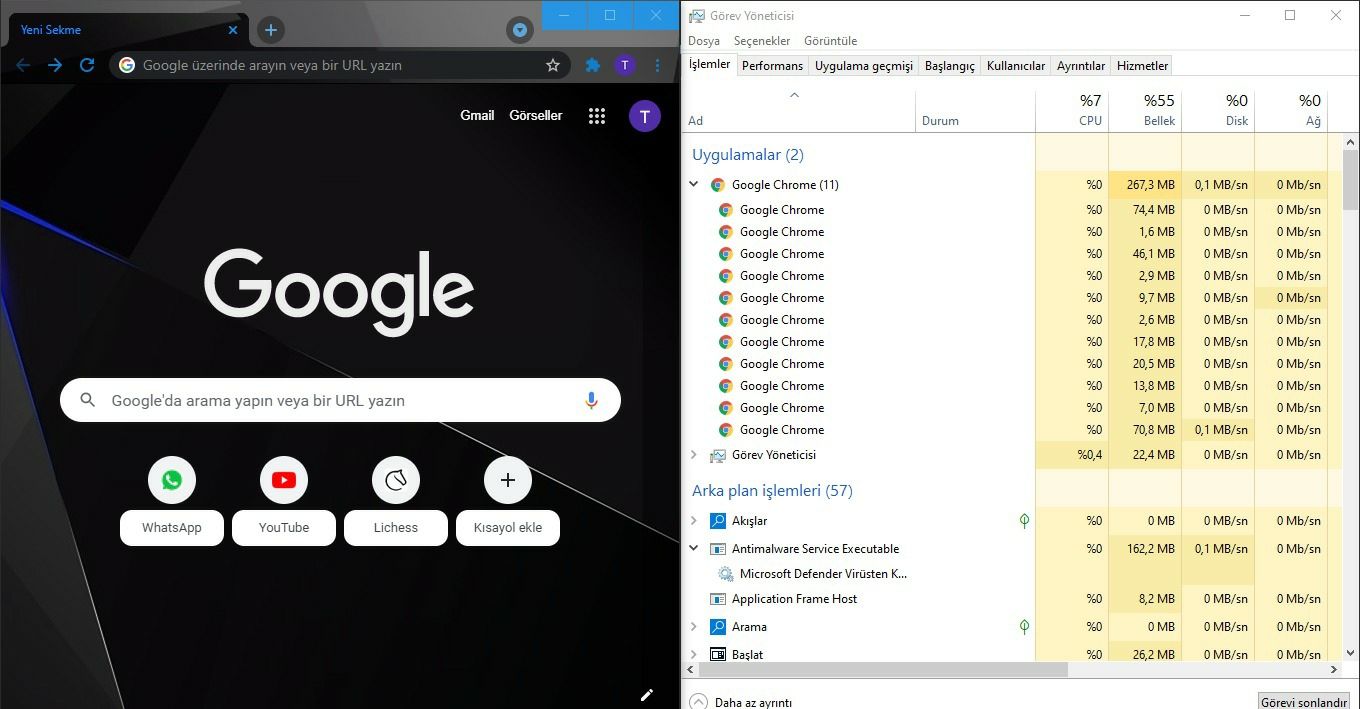Expand the Görev Yöneticisi process row
The height and width of the screenshot is (709, 1360).
pos(694,455)
